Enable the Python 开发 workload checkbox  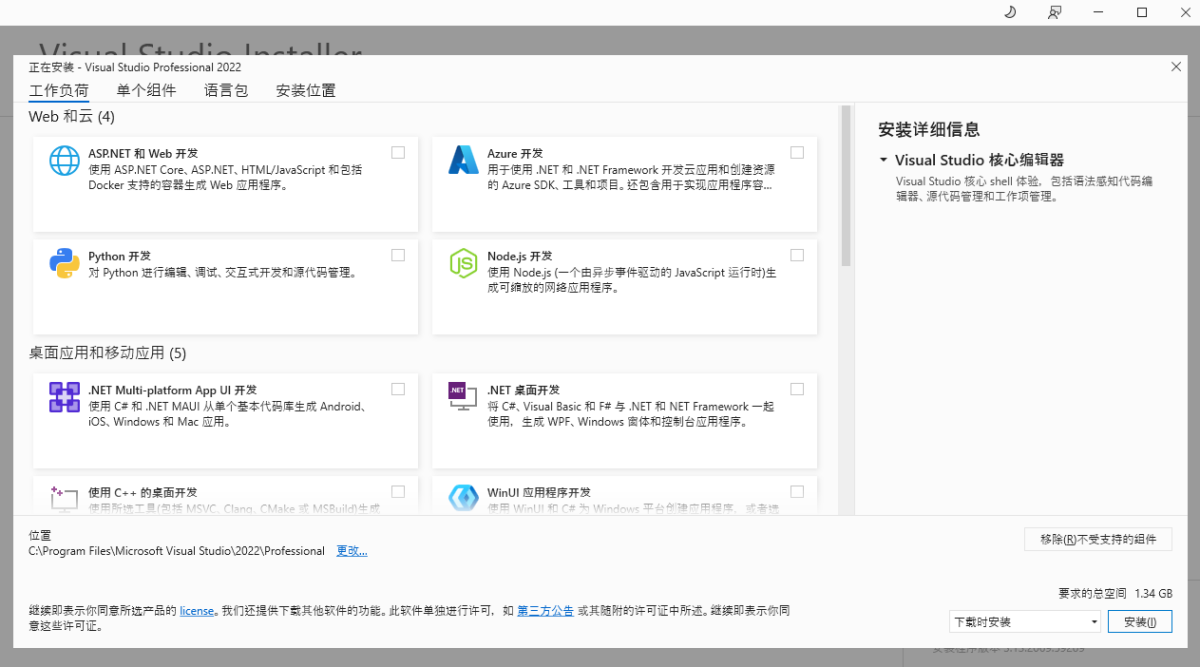398,255
